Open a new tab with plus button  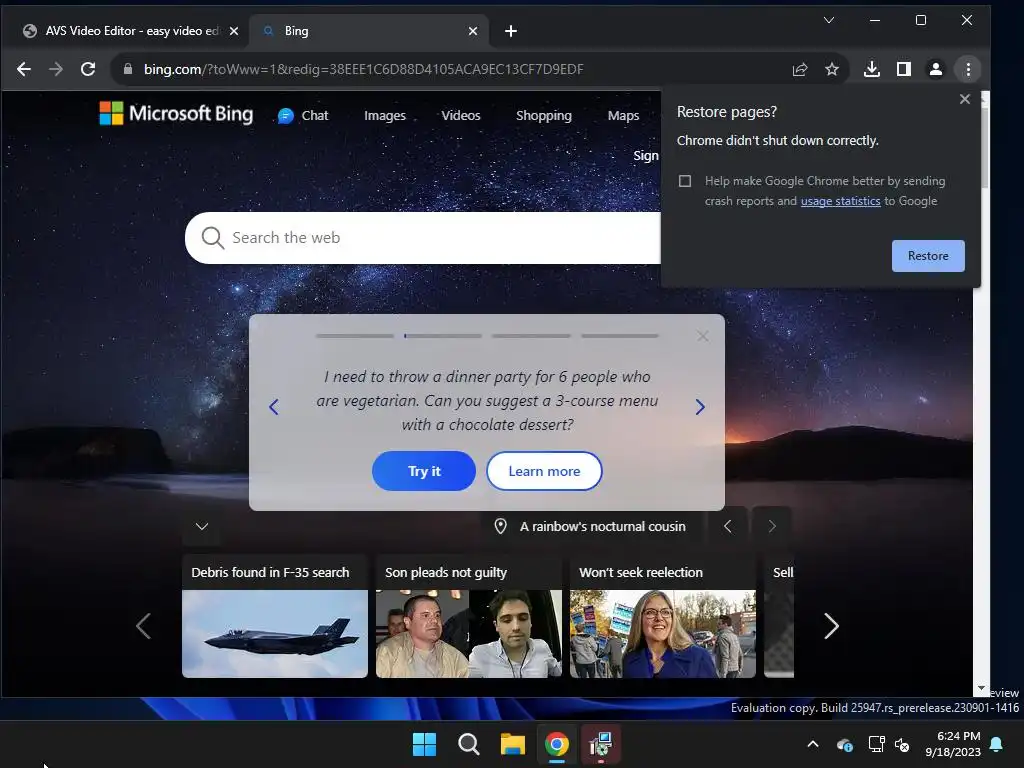point(511,31)
